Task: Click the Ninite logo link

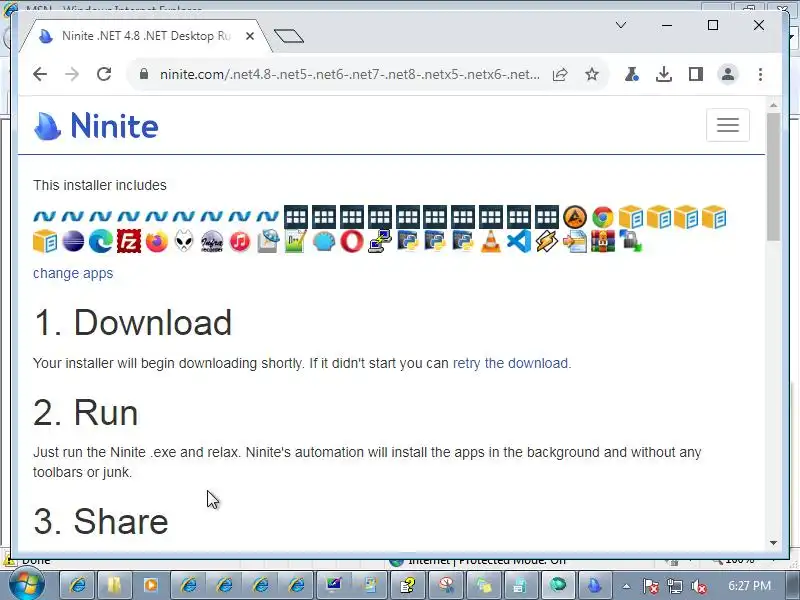Action: (96, 126)
